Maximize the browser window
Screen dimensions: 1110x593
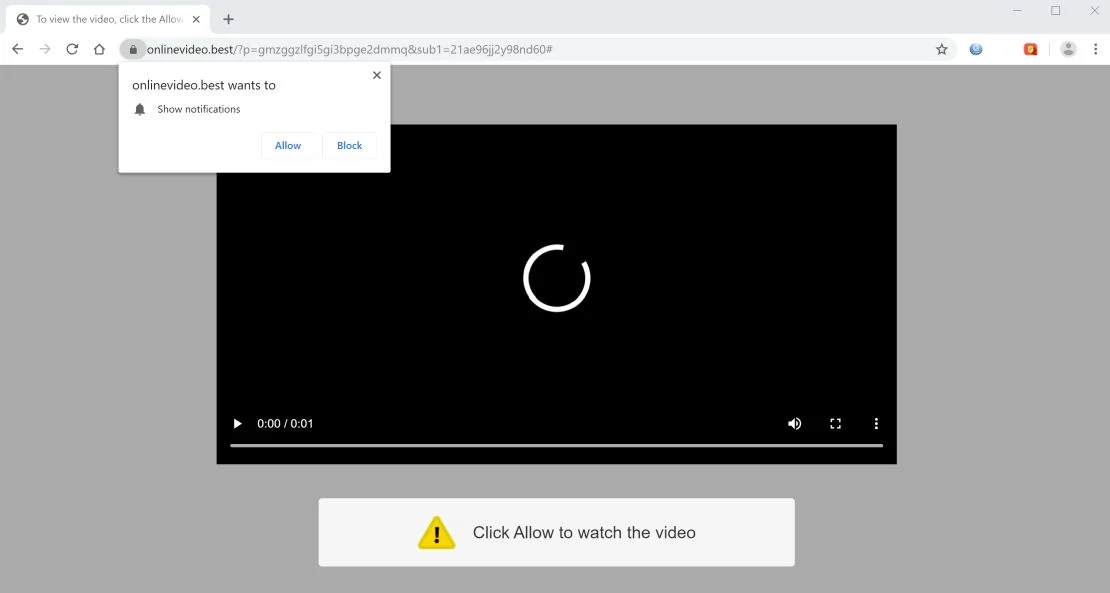(x=1055, y=11)
